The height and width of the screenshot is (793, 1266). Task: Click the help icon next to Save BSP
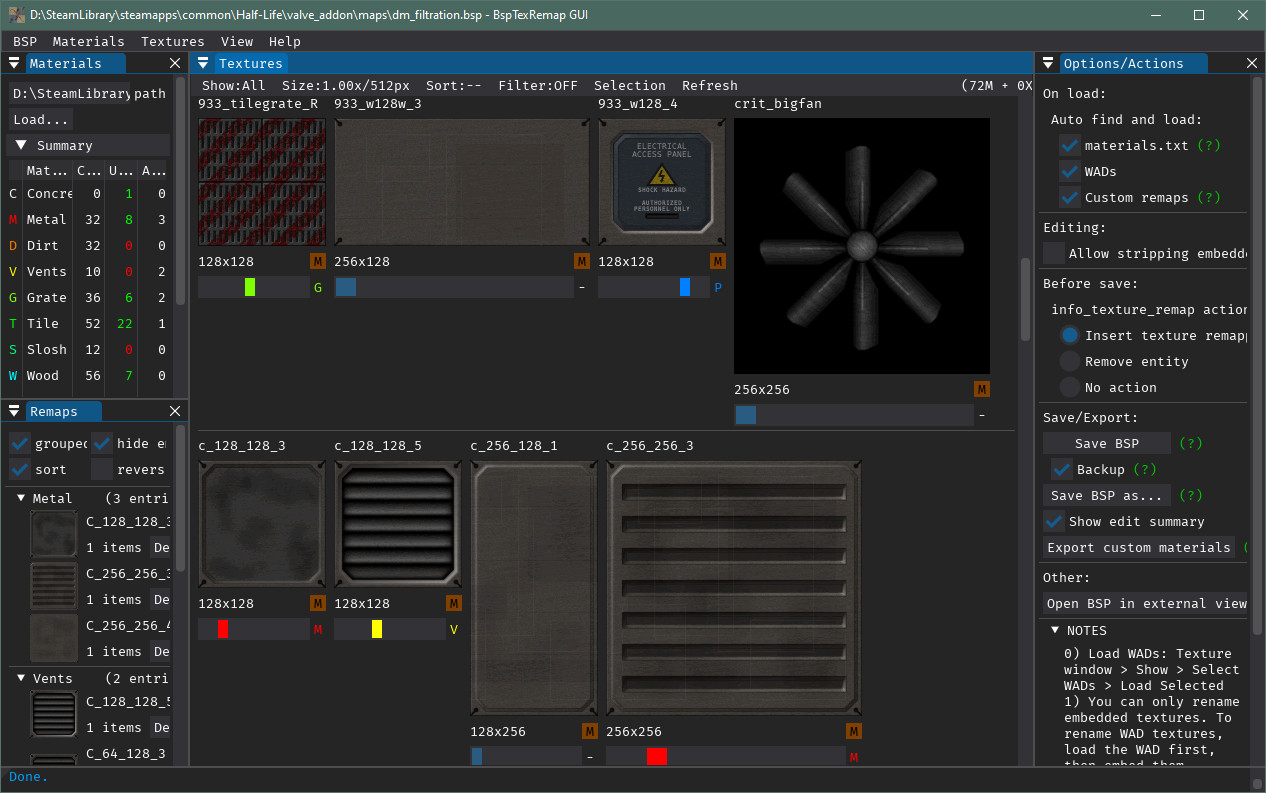tap(1191, 443)
